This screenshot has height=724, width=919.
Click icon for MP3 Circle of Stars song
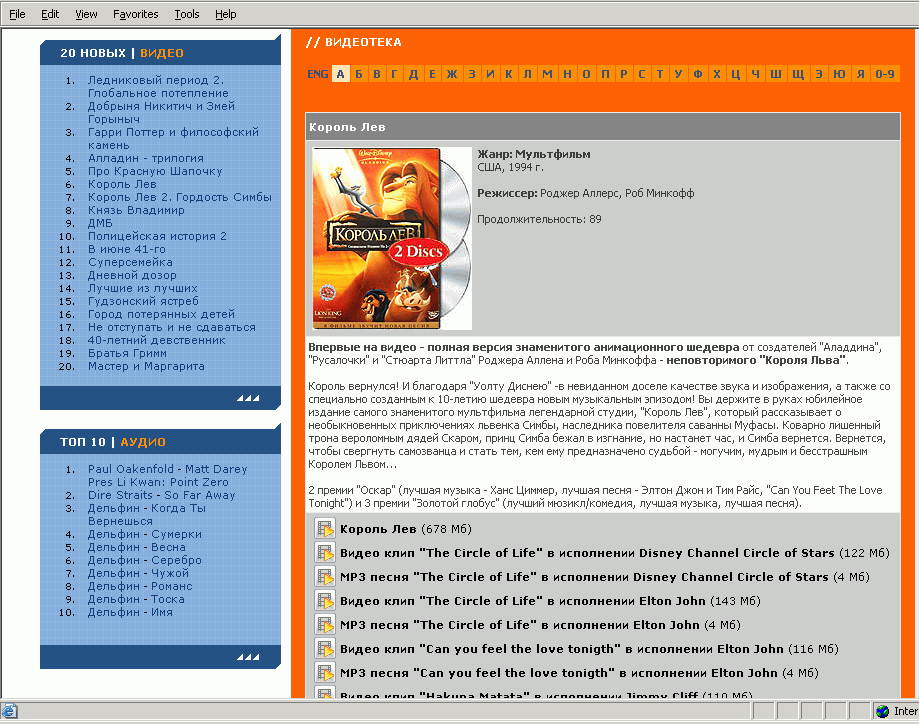click(x=325, y=577)
